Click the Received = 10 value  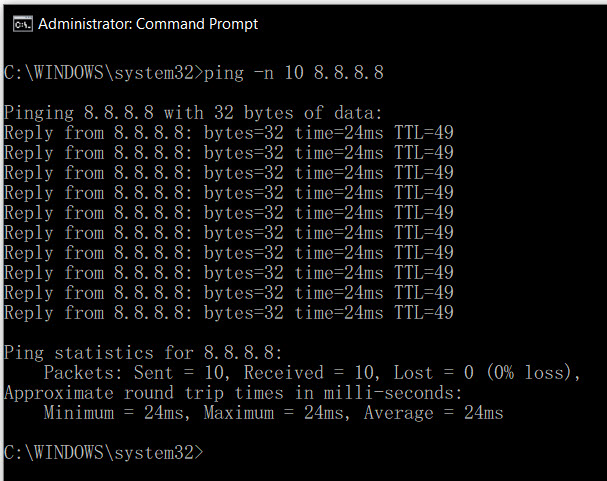click(310, 373)
